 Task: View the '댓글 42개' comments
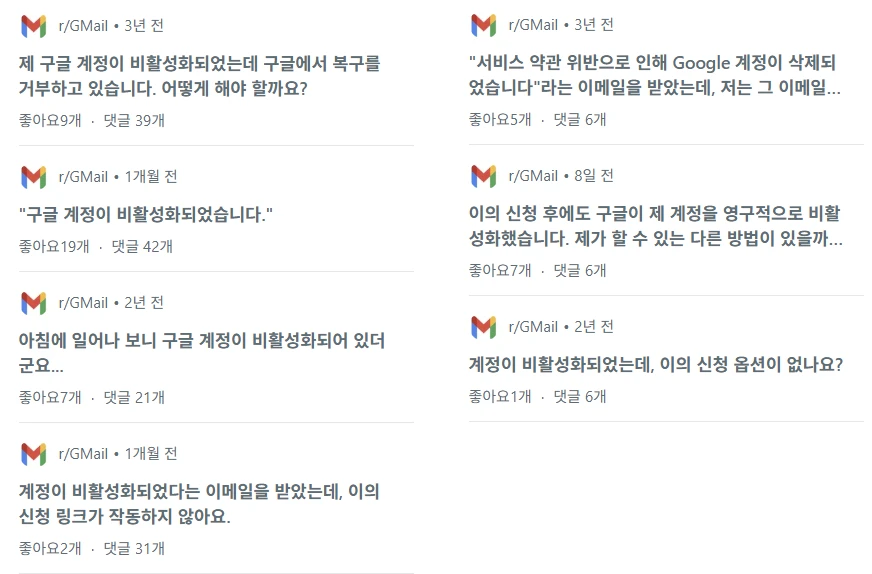pos(142,246)
